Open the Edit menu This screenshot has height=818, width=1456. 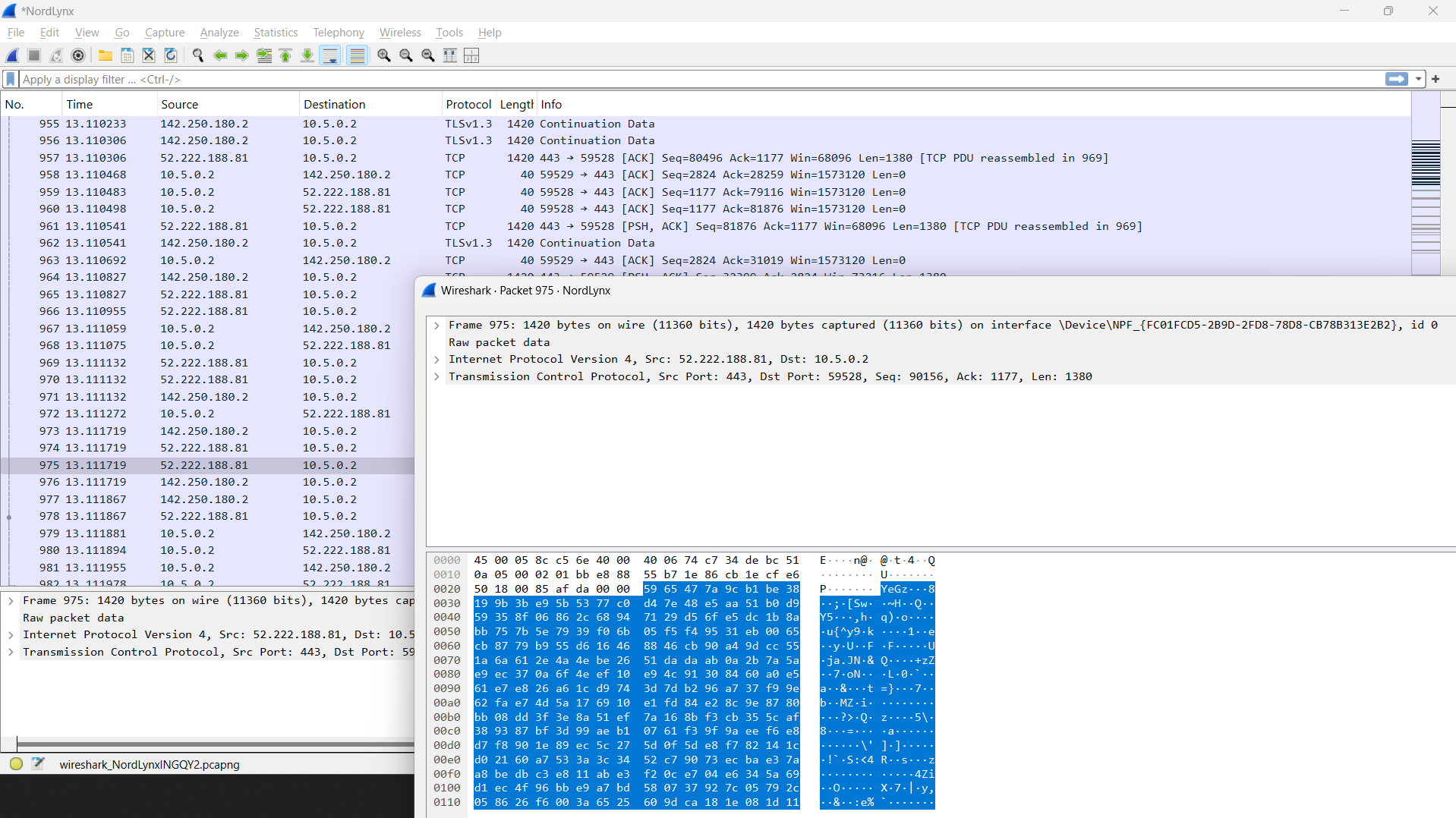49,33
